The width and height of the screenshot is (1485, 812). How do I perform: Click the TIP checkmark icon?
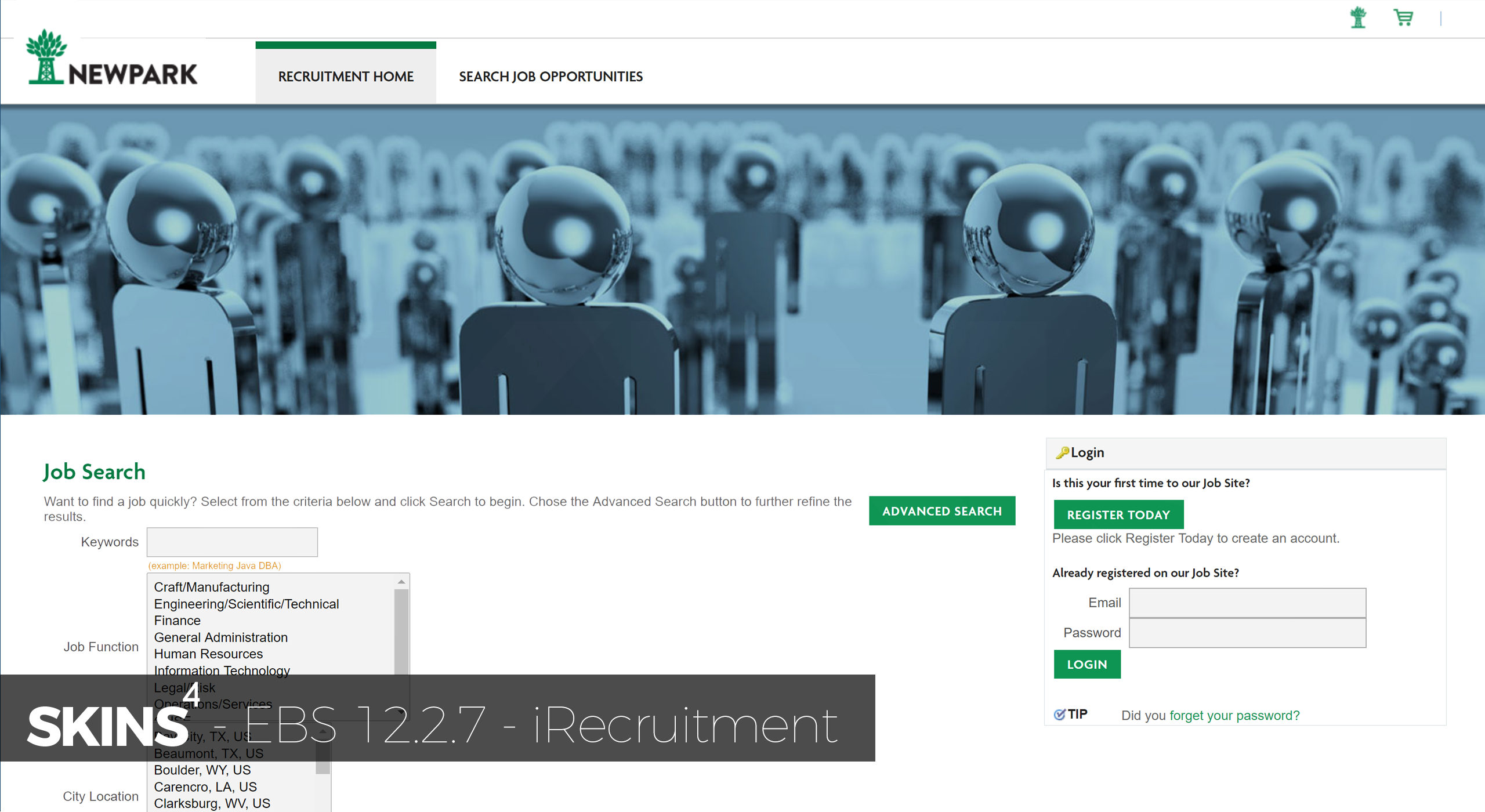click(1059, 715)
